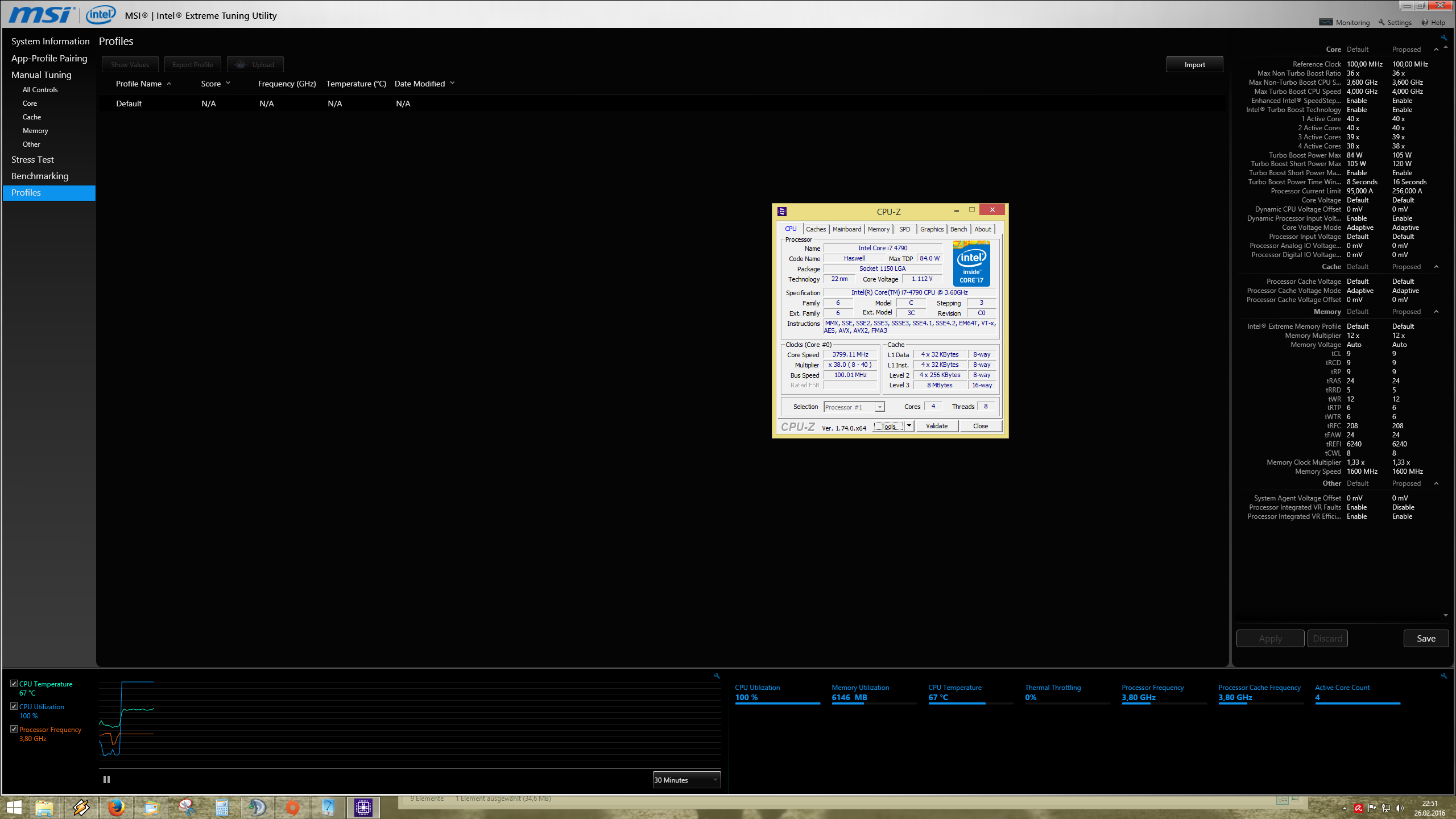The image size is (1456, 819).
Task: Click wrench icon above monitor readouts
Action: pos(1443,676)
